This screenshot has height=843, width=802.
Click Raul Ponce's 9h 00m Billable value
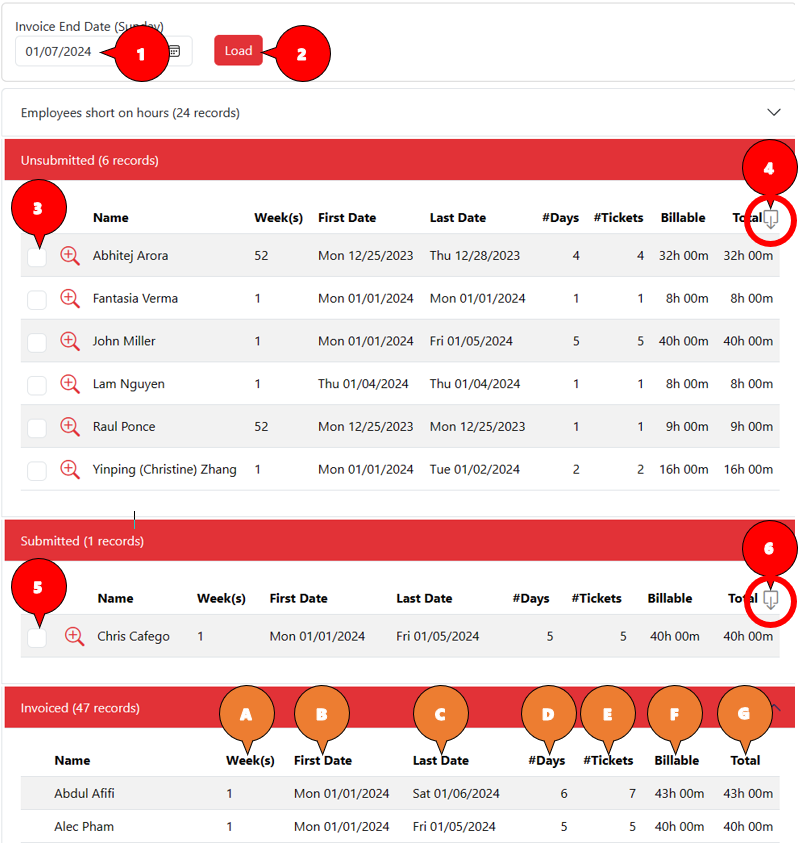[687, 427]
